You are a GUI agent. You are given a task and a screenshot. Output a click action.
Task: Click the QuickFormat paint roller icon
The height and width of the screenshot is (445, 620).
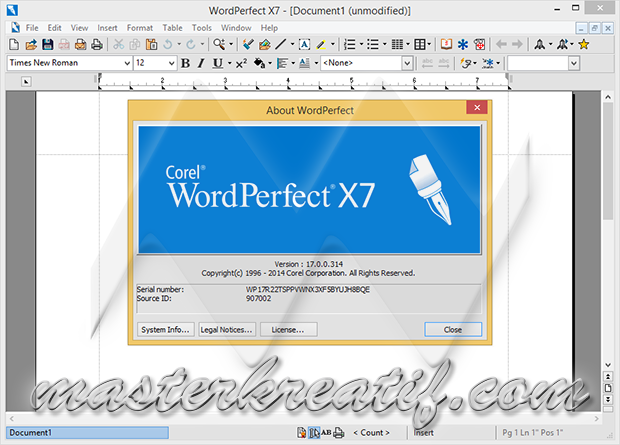coord(248,44)
